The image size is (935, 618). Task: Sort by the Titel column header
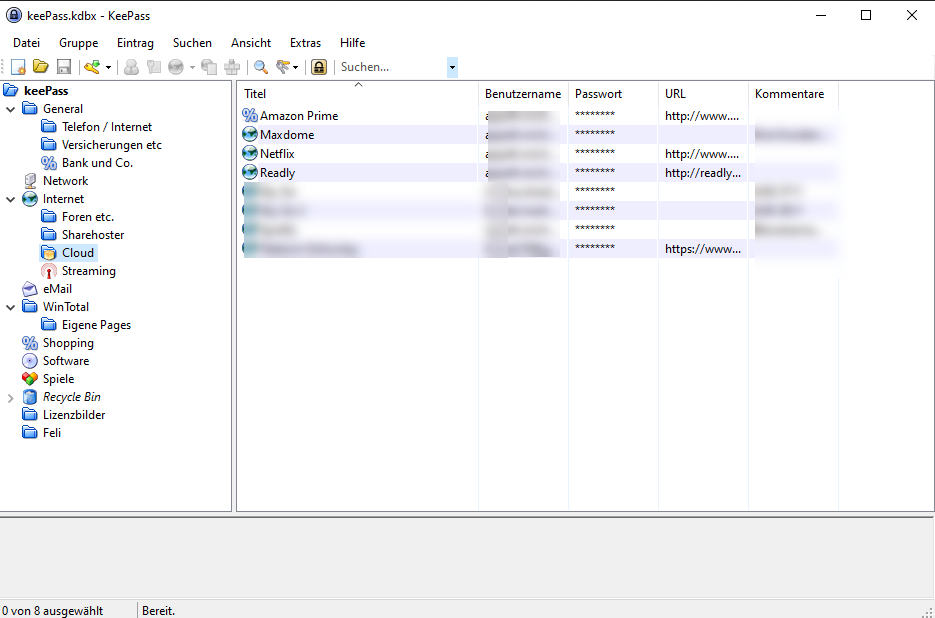tap(358, 94)
